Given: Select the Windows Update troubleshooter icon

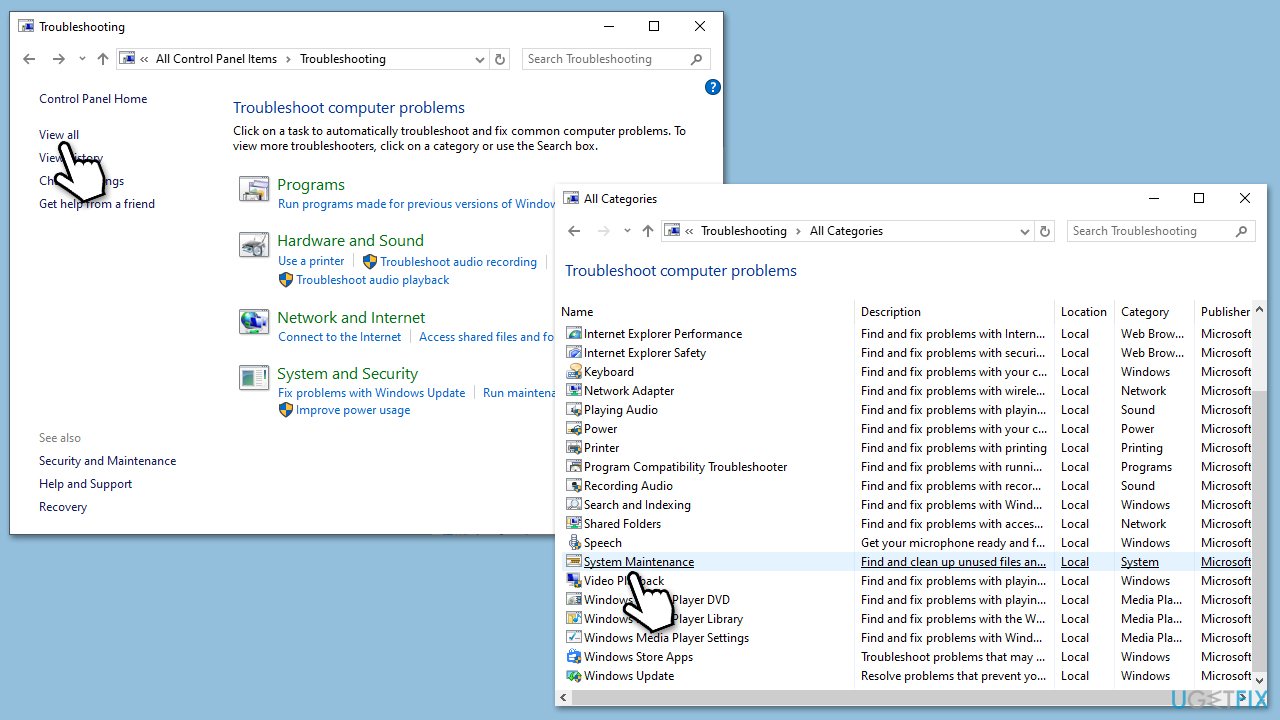Looking at the screenshot, I should coord(573,676).
